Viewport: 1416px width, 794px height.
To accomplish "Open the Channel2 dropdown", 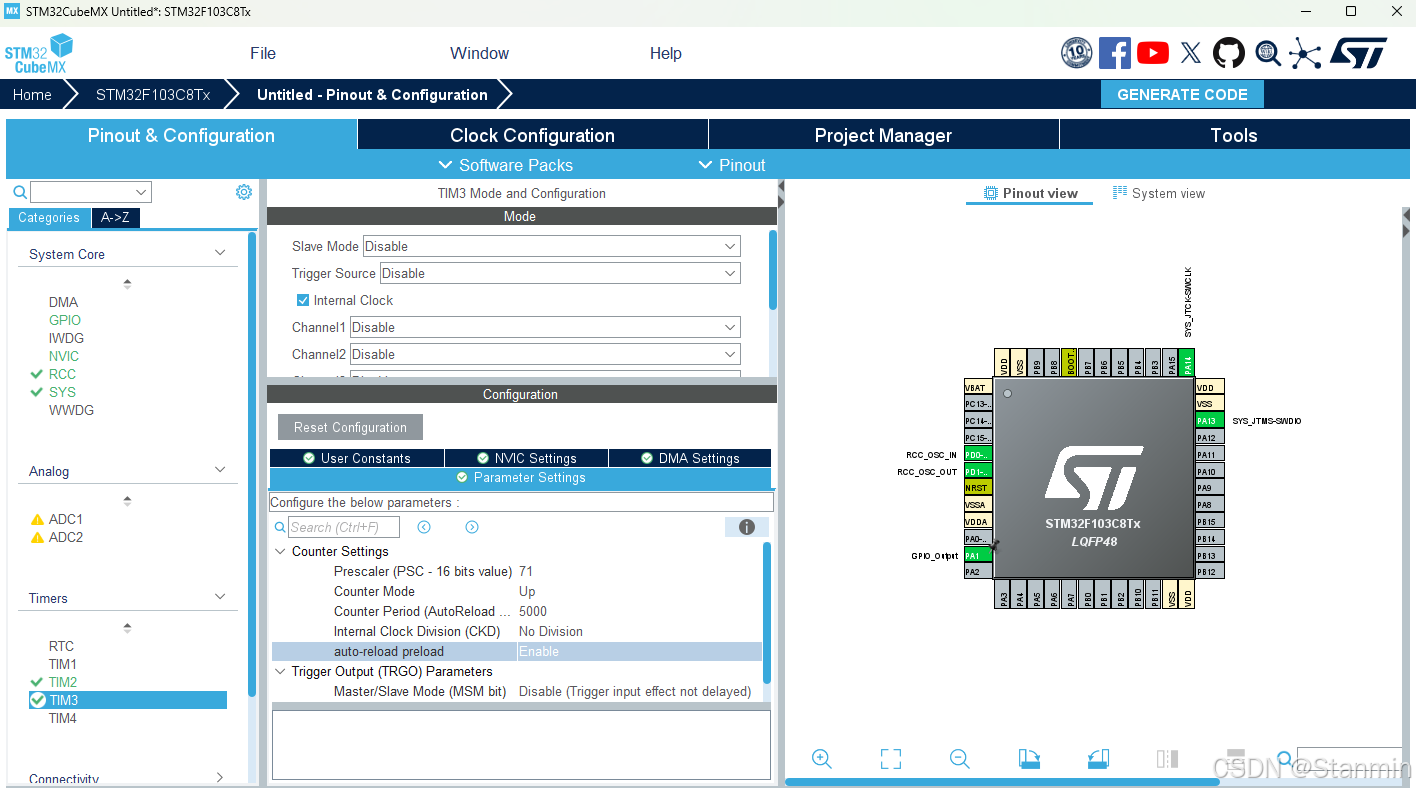I will tap(545, 354).
